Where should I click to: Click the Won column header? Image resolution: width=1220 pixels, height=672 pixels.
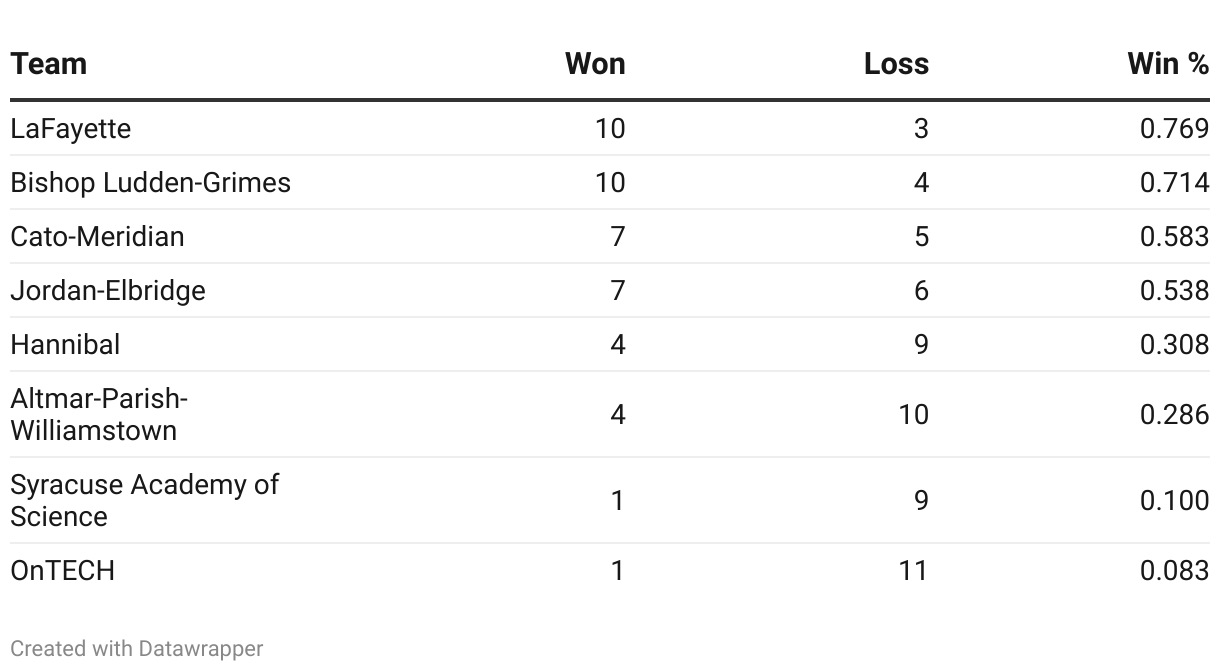595,64
